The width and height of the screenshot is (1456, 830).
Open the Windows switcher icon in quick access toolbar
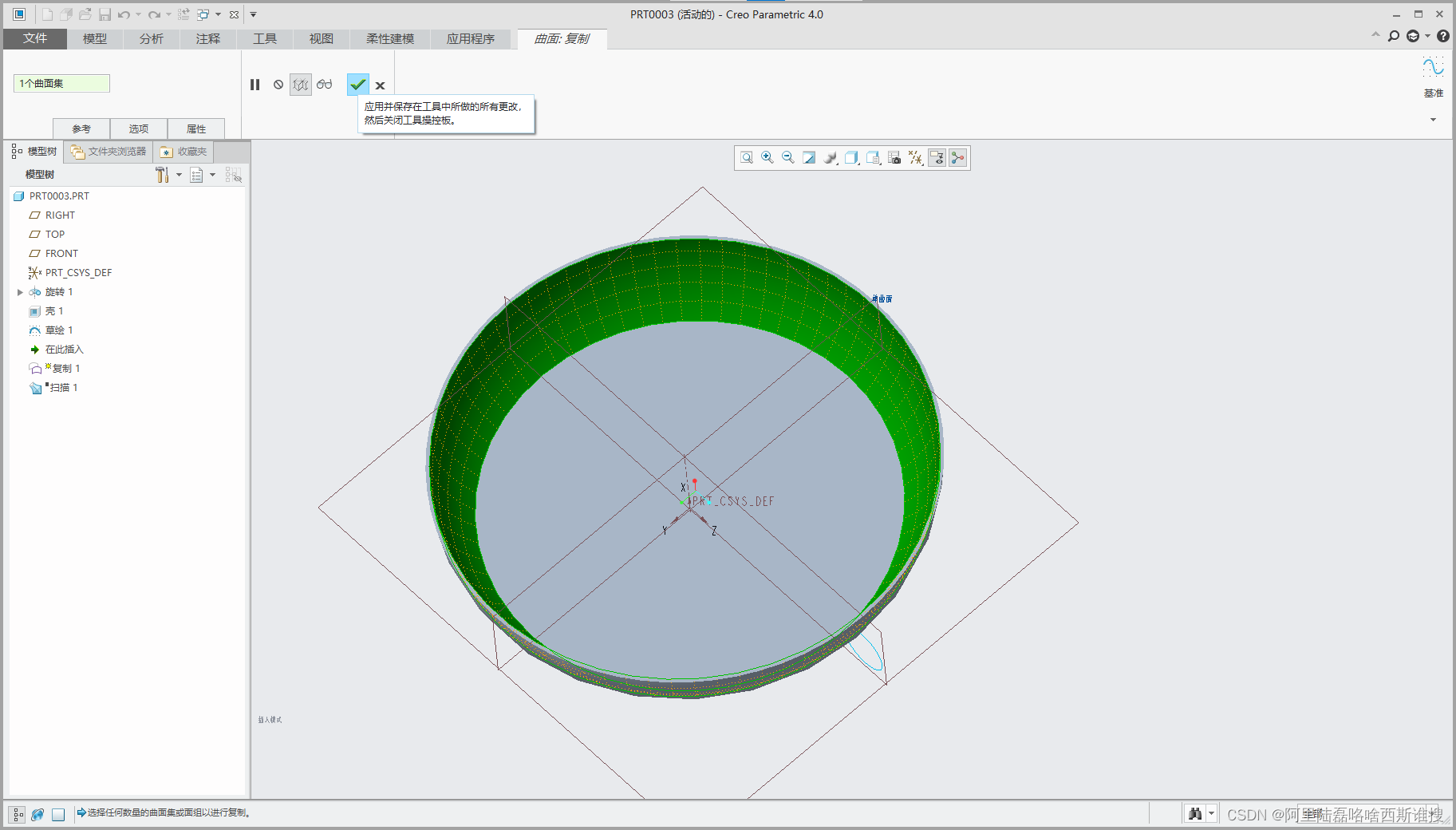point(203,14)
